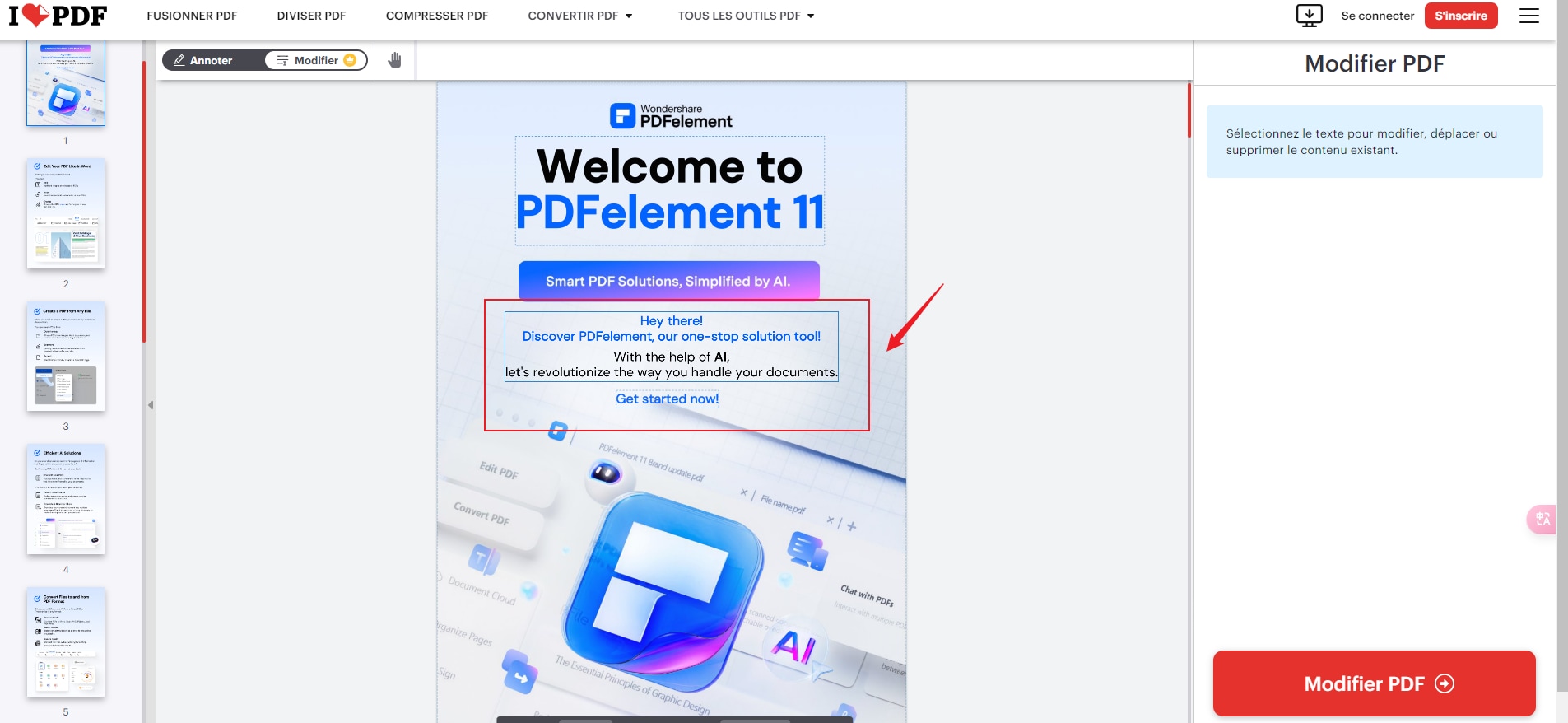This screenshot has height=723, width=1568.
Task: Select page 3 thumbnail
Action: [x=66, y=356]
